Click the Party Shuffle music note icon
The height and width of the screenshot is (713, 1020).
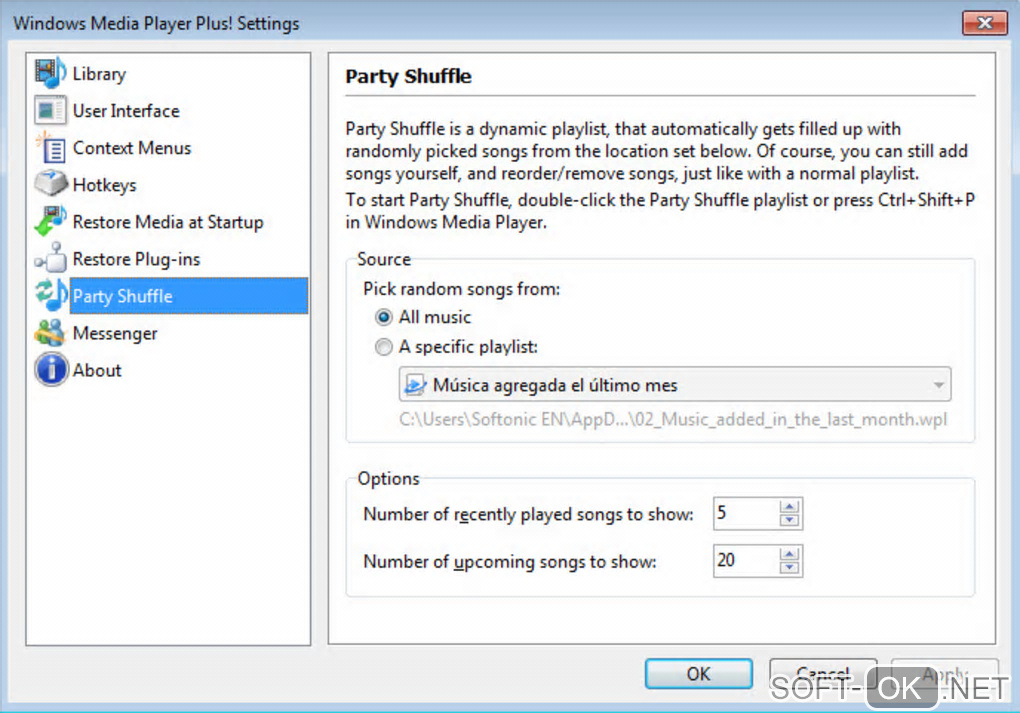click(51, 295)
